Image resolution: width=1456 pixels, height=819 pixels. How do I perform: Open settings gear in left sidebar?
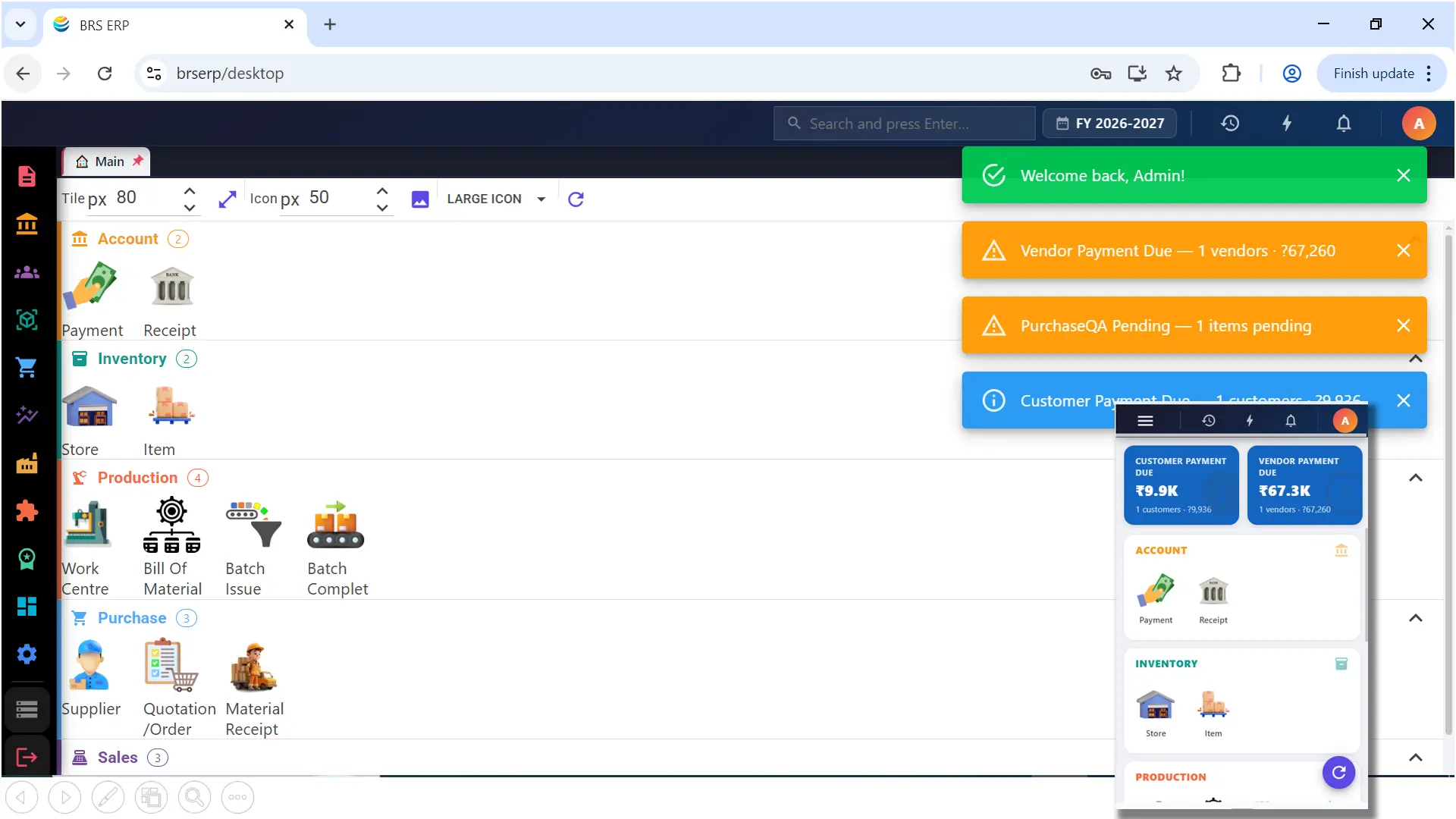pyautogui.click(x=27, y=654)
